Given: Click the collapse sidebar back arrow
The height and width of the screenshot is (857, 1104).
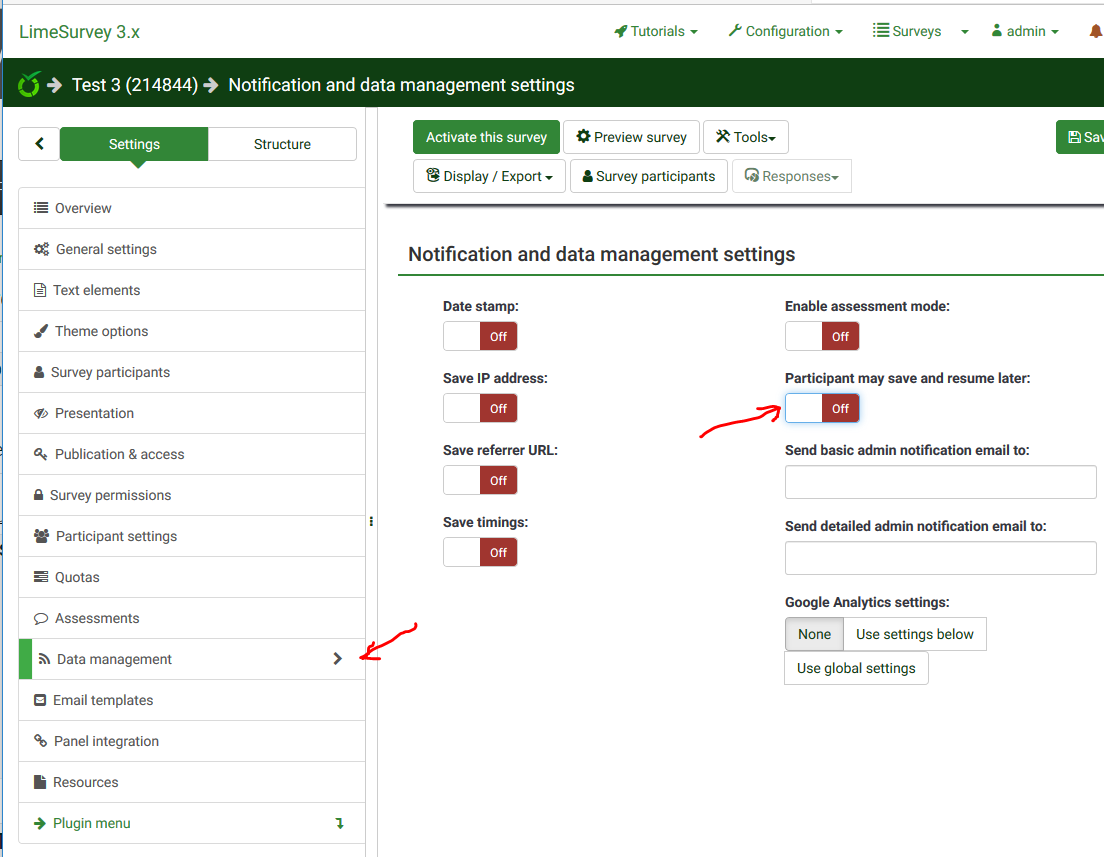Looking at the screenshot, I should [39, 144].
